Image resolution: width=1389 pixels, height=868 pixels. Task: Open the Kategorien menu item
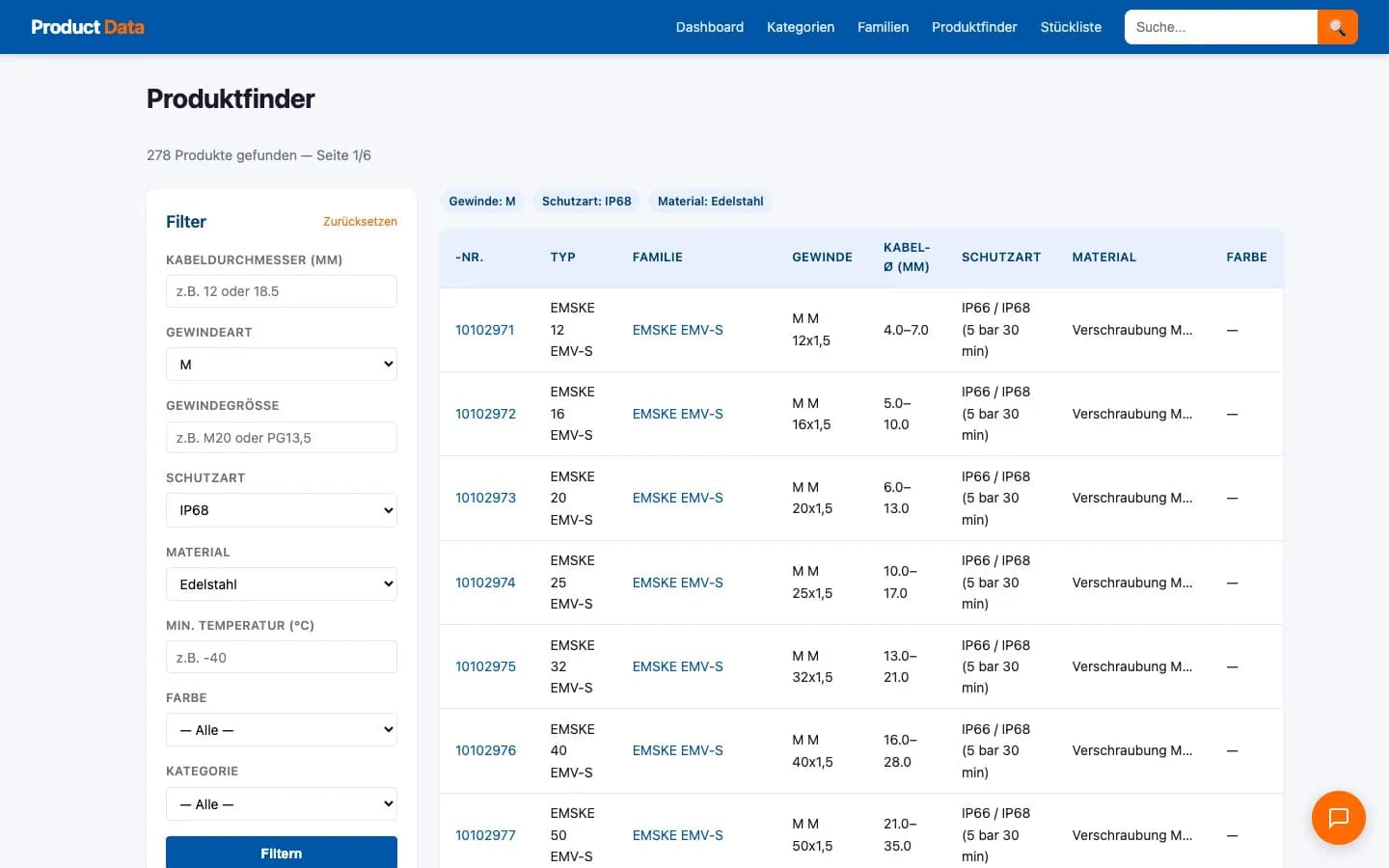tap(801, 27)
